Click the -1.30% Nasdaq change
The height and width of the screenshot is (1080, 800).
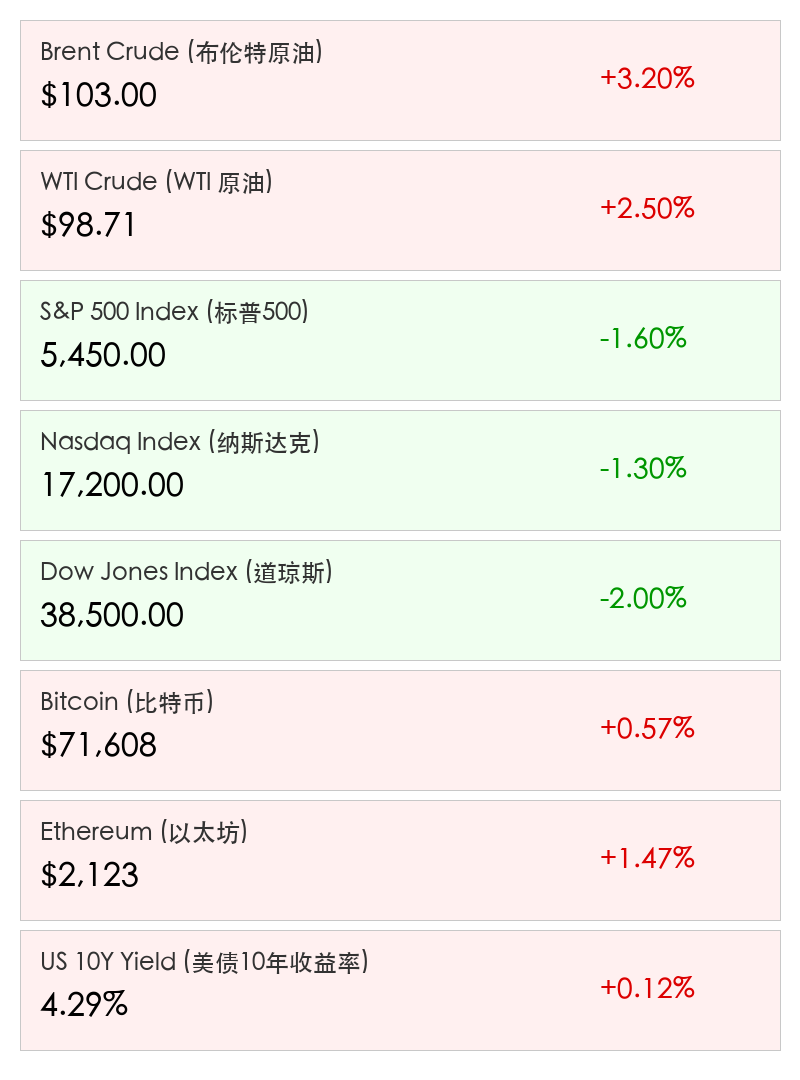(x=643, y=468)
